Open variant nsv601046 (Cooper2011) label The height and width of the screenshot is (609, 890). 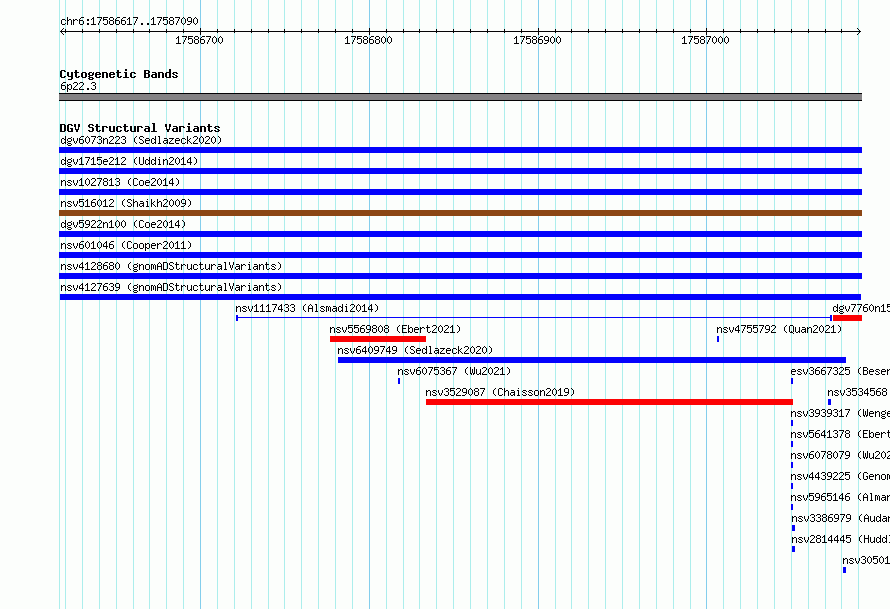126,245
